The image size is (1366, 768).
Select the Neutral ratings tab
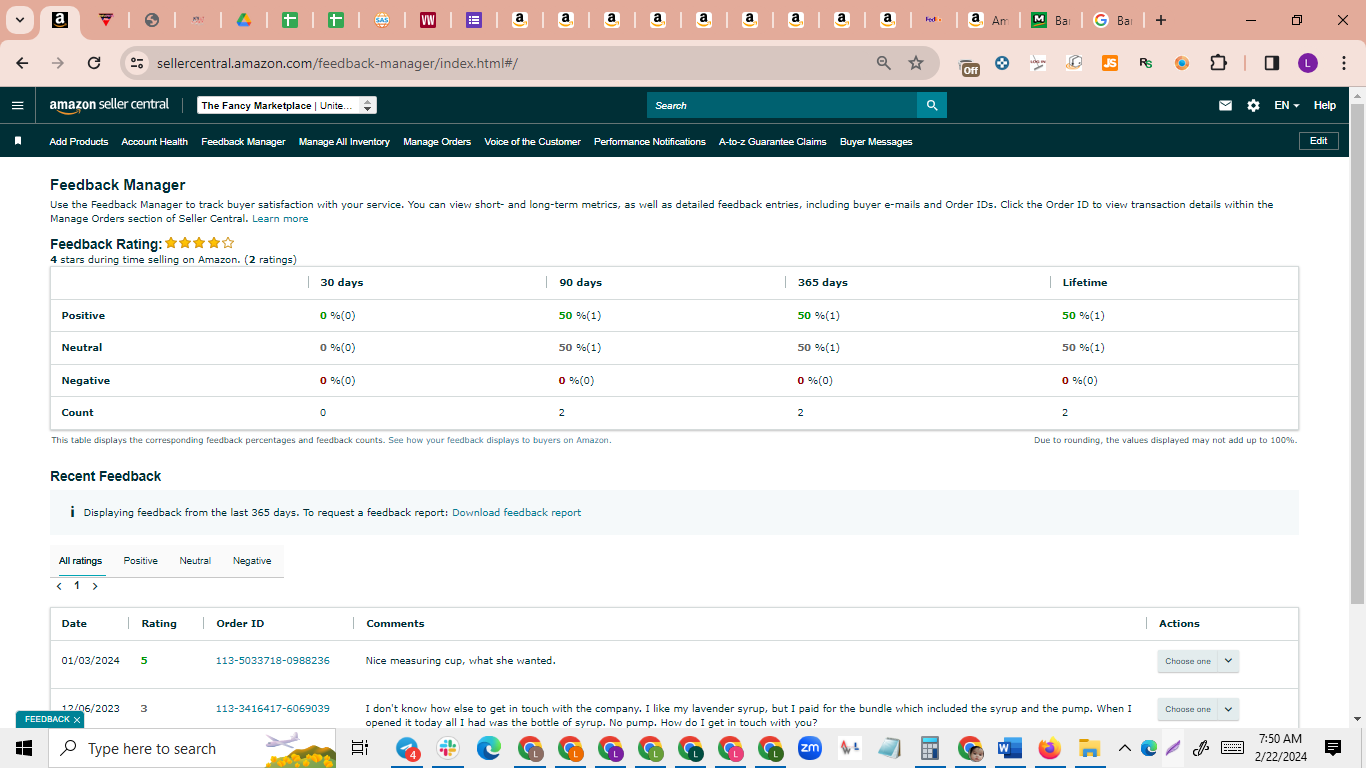point(195,561)
